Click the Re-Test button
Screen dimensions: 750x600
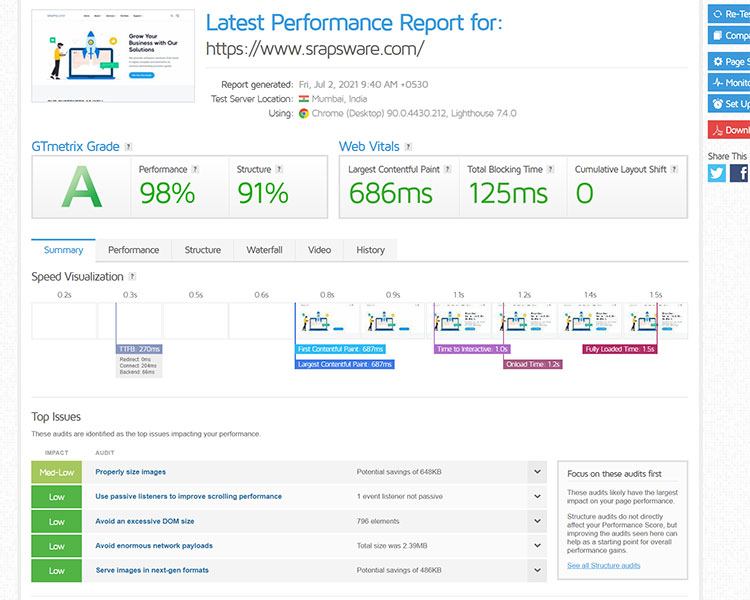730,14
